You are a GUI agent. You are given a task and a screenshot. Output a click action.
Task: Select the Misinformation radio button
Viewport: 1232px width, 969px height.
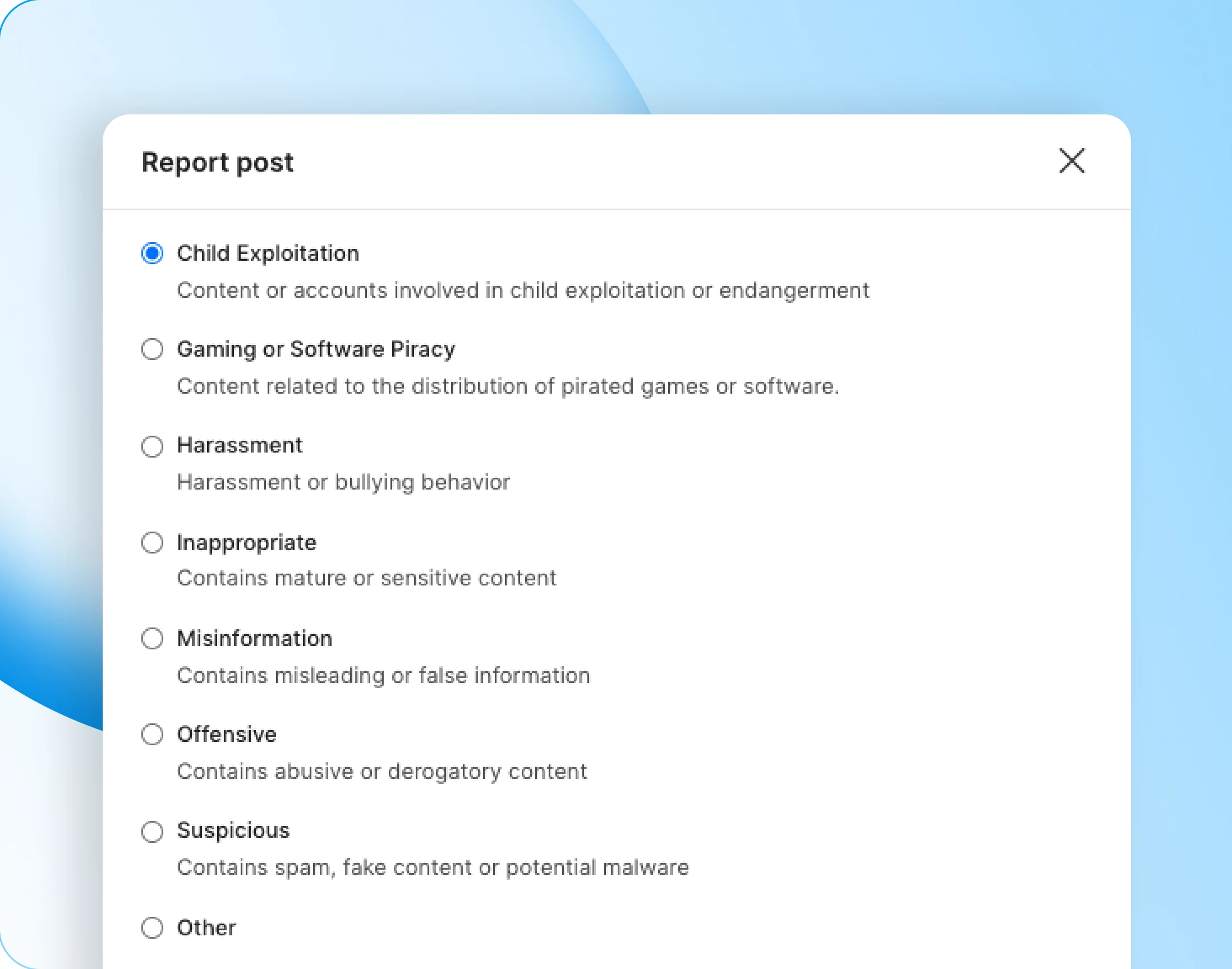[x=152, y=638]
